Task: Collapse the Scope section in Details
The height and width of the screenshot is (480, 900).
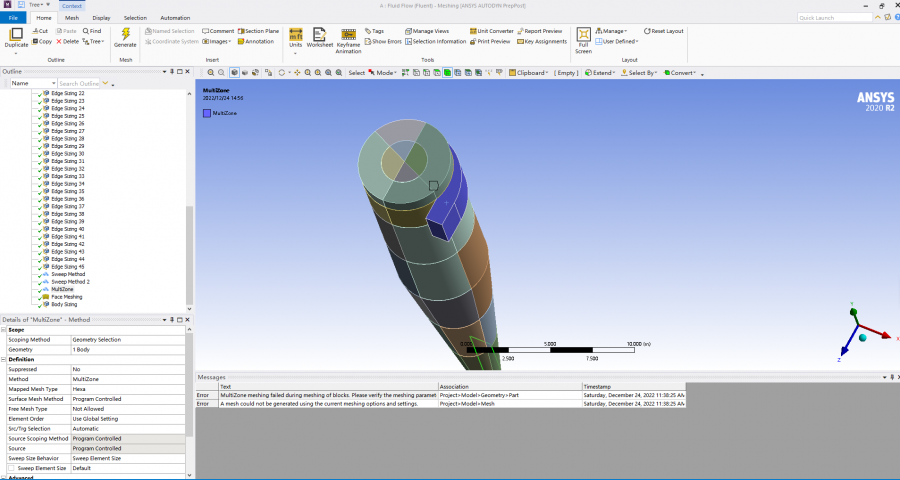Action: [x=5, y=329]
